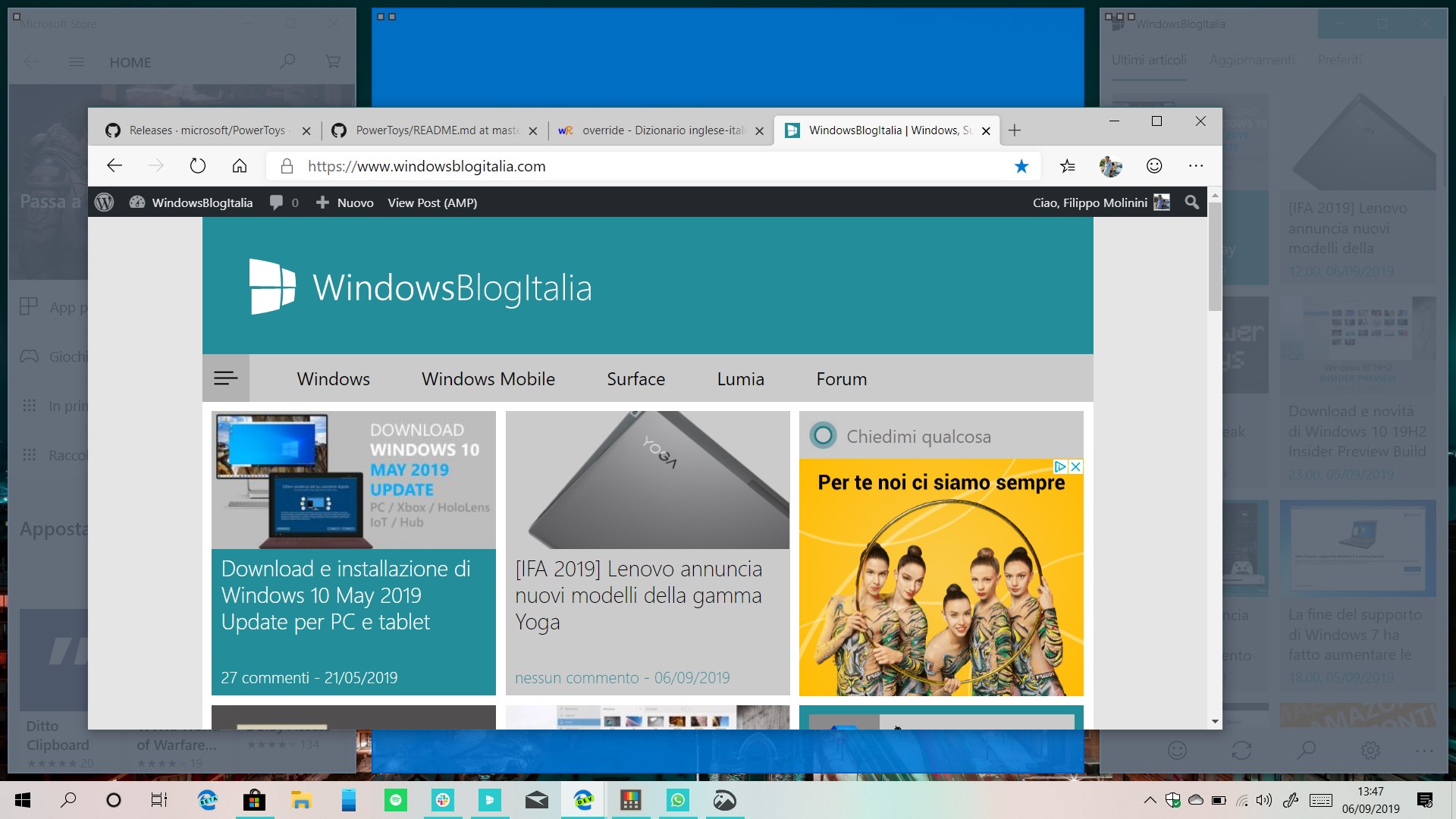
Task: Open Spotify from taskbar
Action: click(395, 800)
